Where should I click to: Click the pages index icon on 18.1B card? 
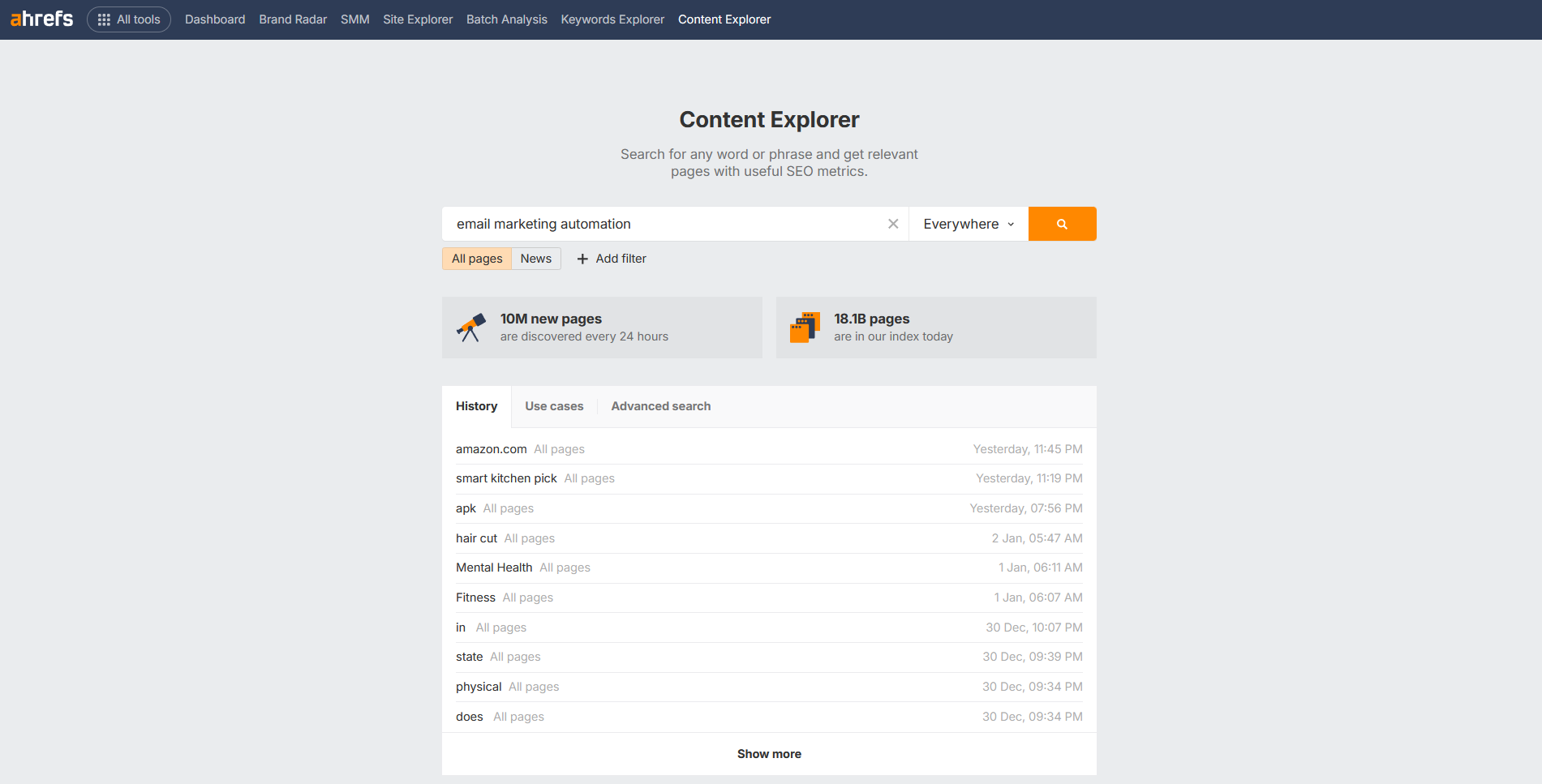805,328
